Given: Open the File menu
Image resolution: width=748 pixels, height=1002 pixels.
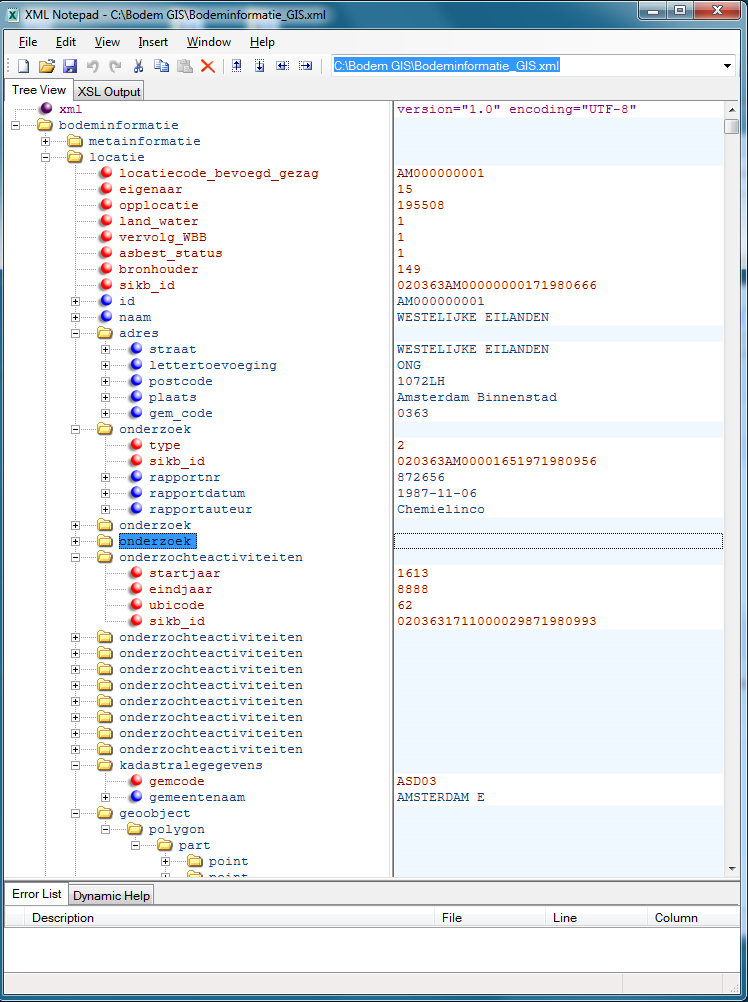Looking at the screenshot, I should tap(28, 42).
